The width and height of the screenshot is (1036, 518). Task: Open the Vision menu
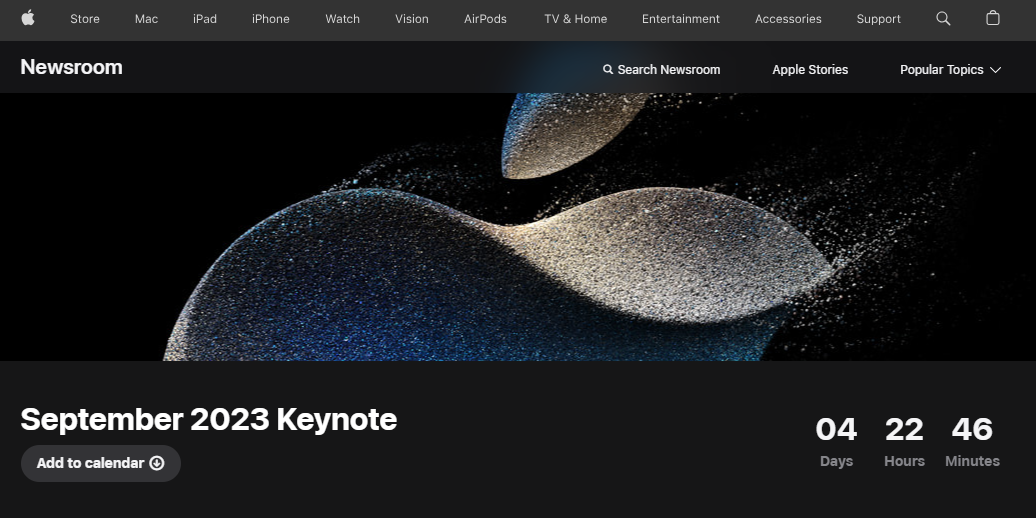[x=412, y=19]
